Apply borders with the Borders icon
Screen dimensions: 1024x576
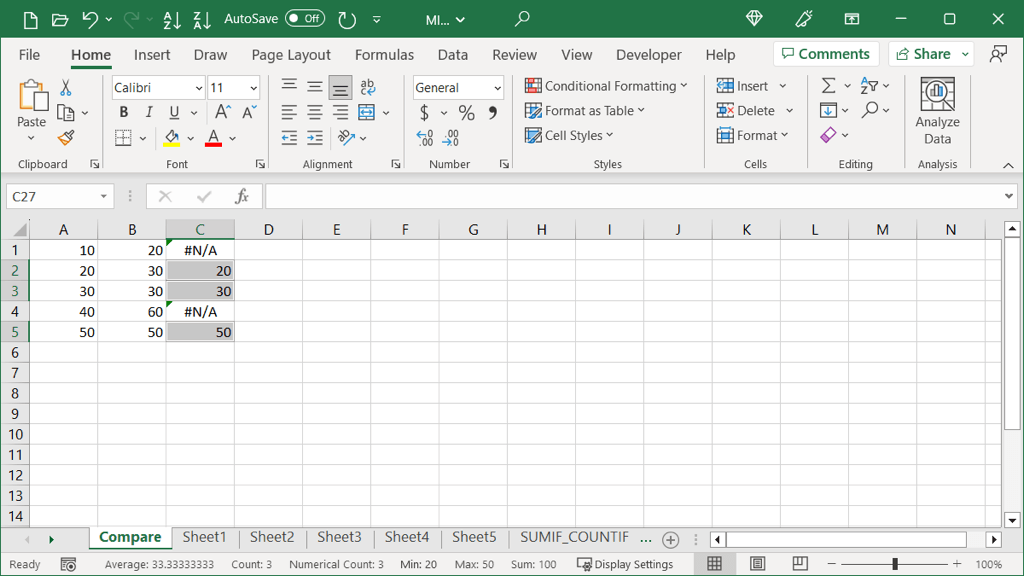pyautogui.click(x=123, y=138)
